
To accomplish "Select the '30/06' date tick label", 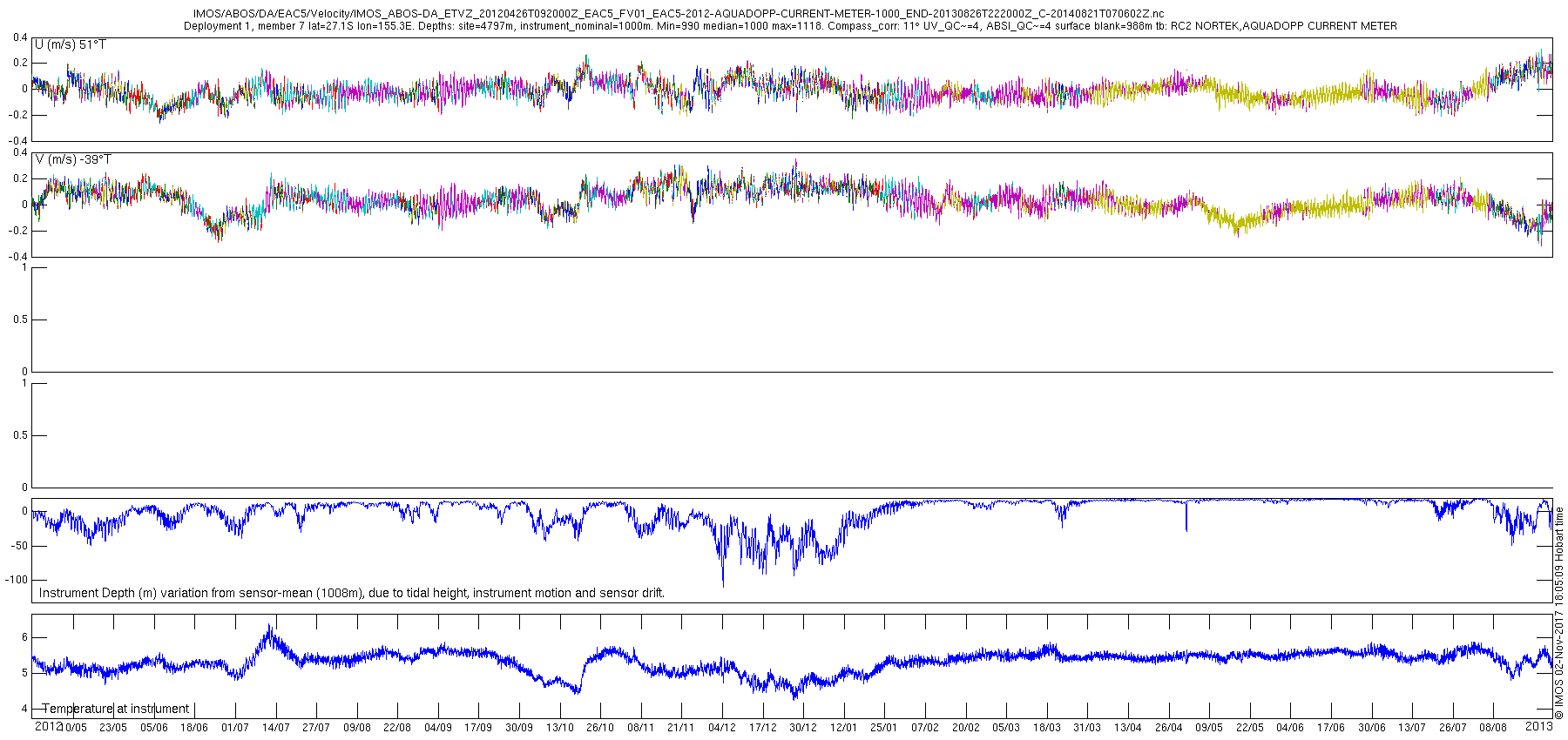I will 1372,728.
